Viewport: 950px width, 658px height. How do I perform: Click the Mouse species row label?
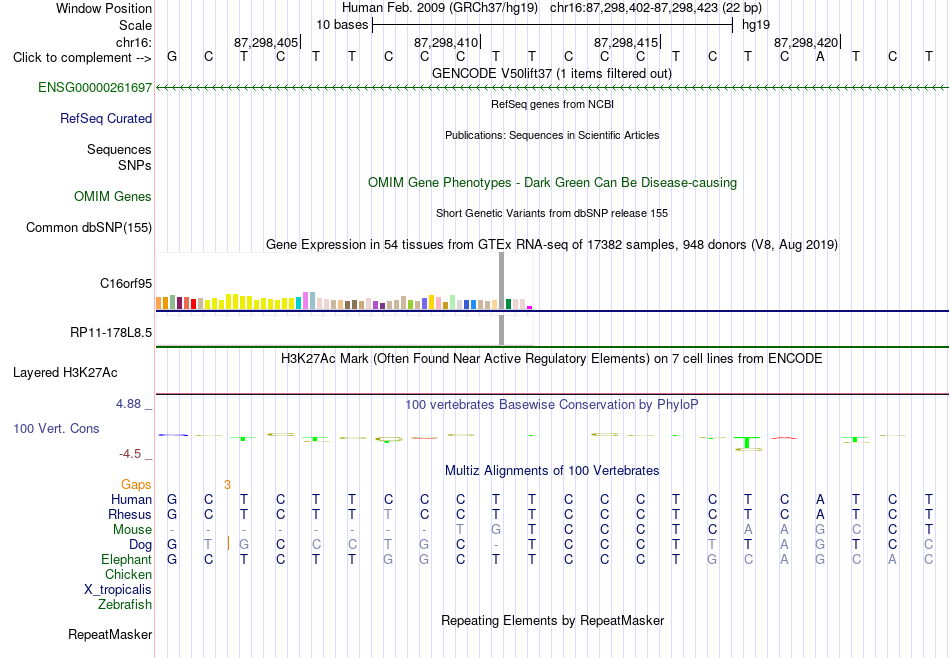133,530
